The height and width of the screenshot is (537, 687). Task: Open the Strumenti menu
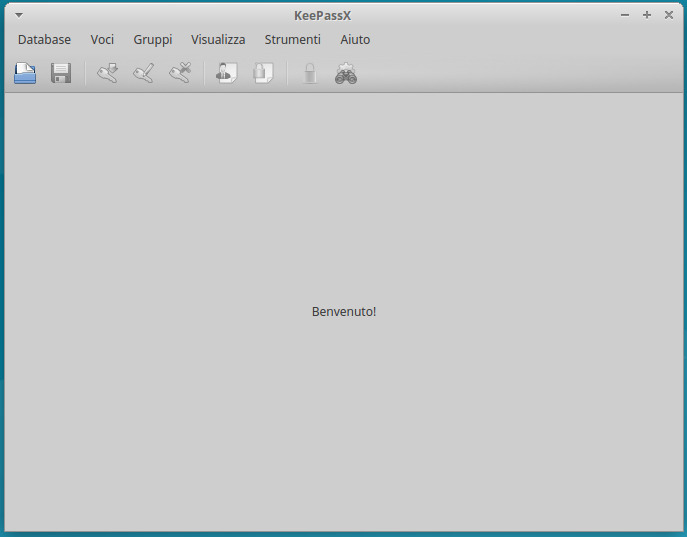(292, 39)
